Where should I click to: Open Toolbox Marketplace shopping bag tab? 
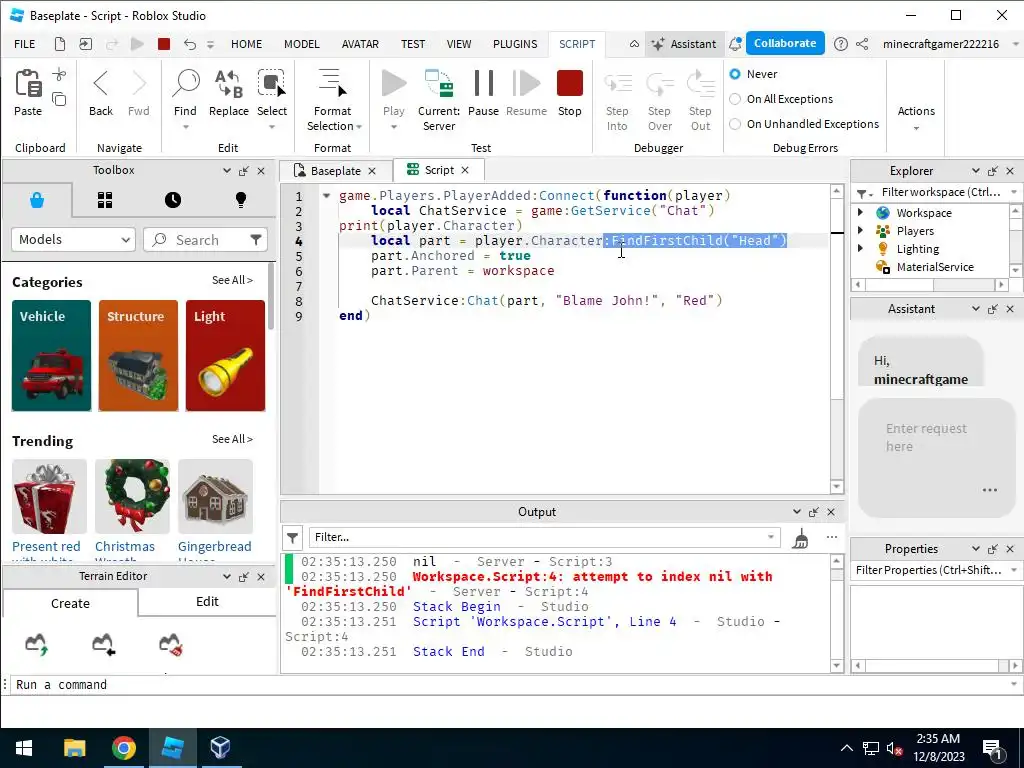tap(37, 200)
